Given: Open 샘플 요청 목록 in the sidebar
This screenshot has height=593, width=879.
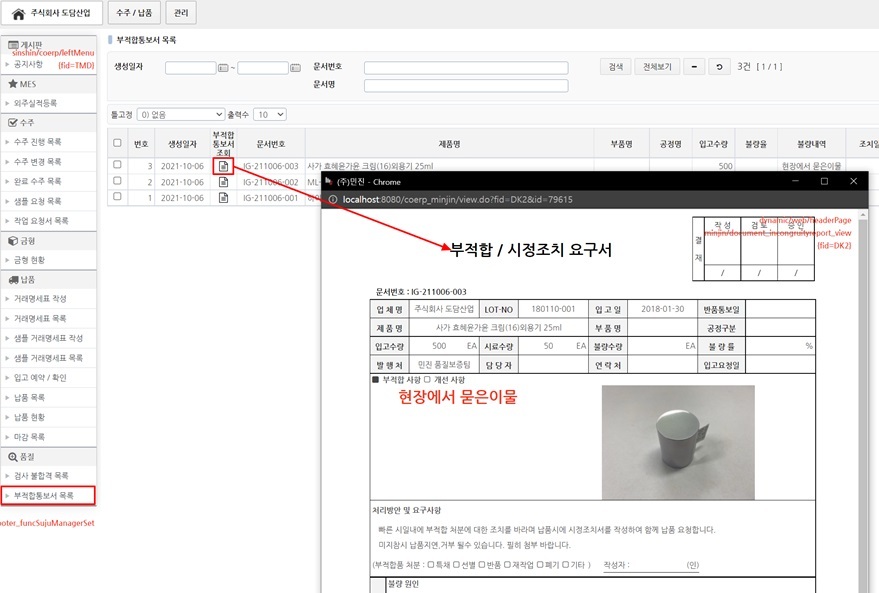Looking at the screenshot, I should point(38,201).
